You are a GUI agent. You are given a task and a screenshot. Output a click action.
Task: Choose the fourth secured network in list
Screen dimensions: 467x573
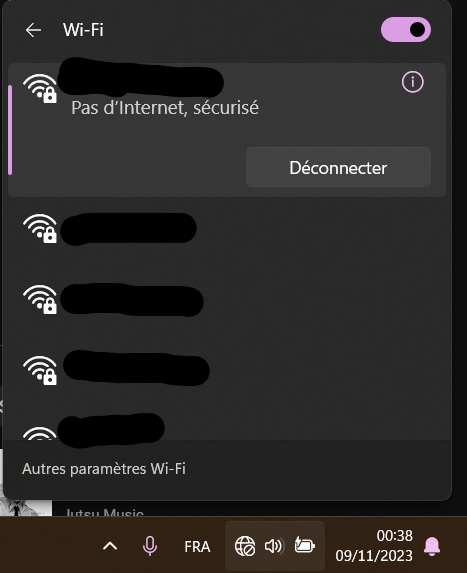(227, 370)
